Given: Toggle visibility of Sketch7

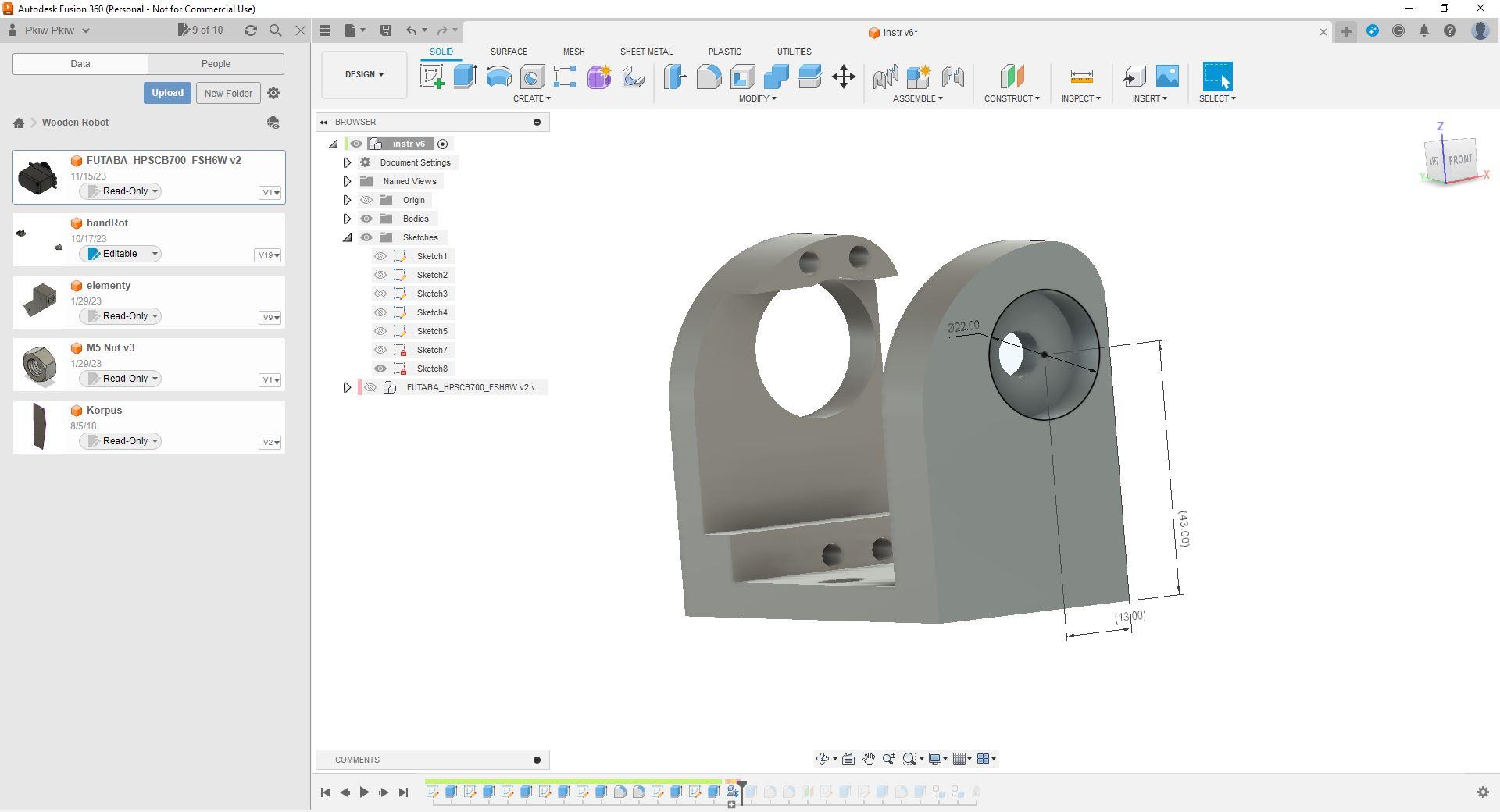Looking at the screenshot, I should point(380,350).
